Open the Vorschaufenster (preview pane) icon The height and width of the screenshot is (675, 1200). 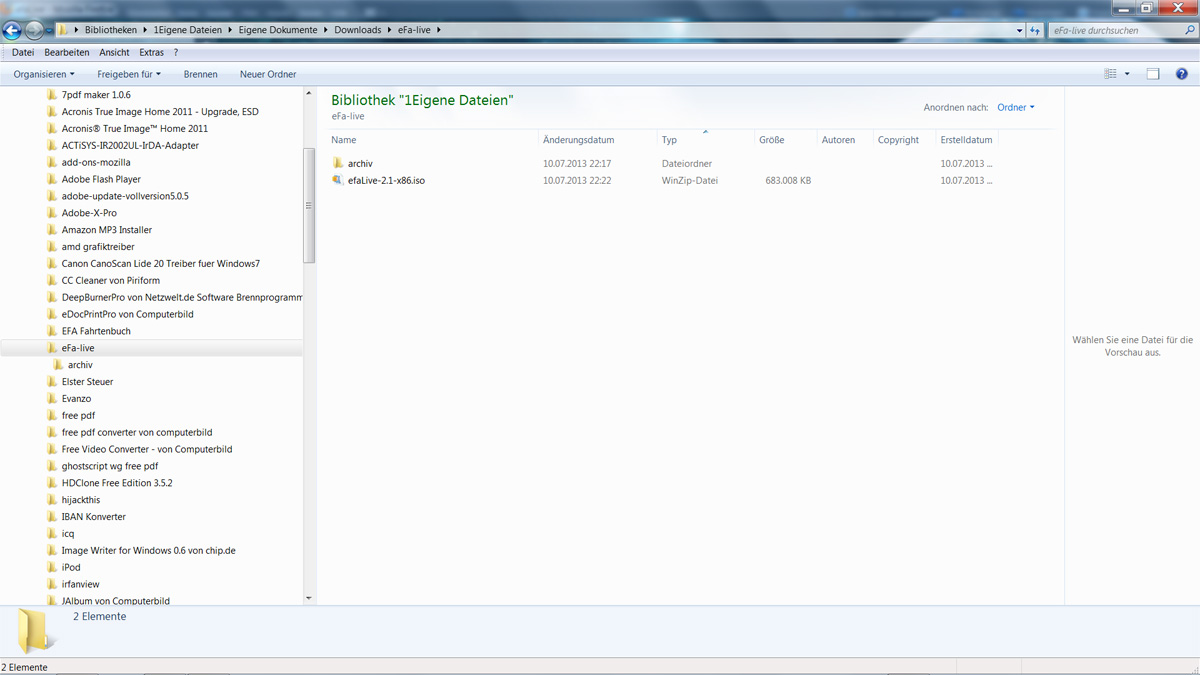pyautogui.click(x=1153, y=73)
